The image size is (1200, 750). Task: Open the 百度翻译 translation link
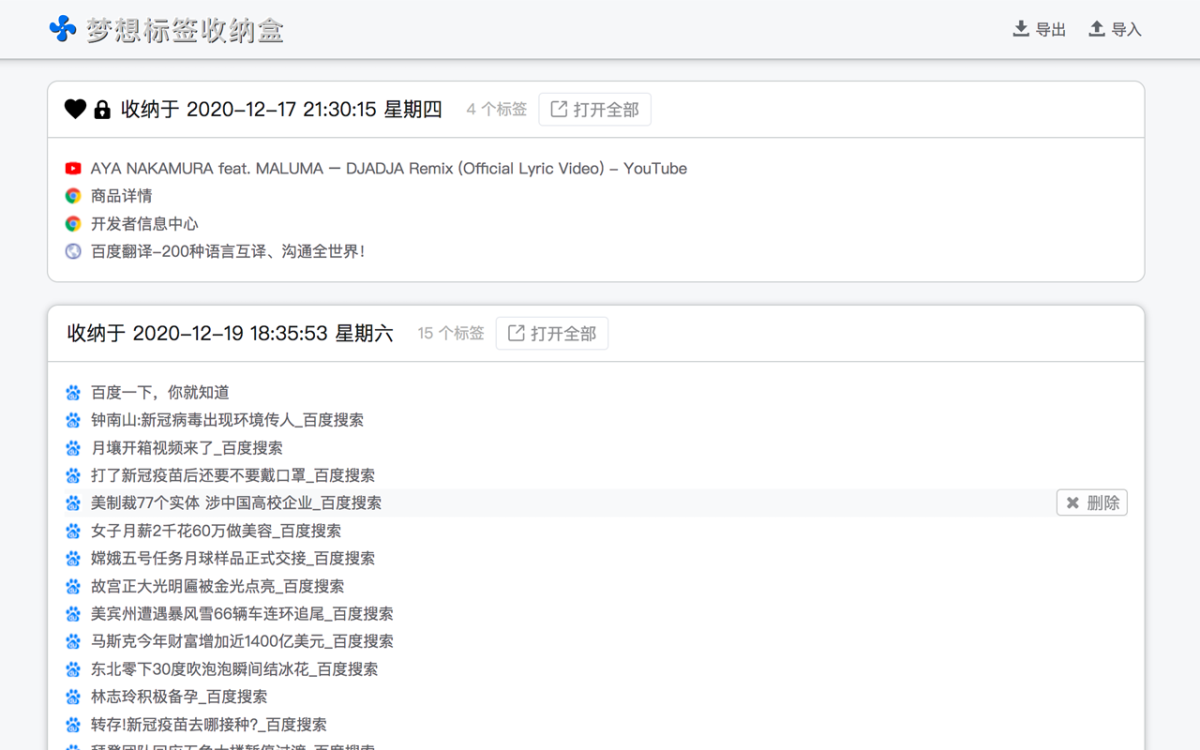(227, 252)
